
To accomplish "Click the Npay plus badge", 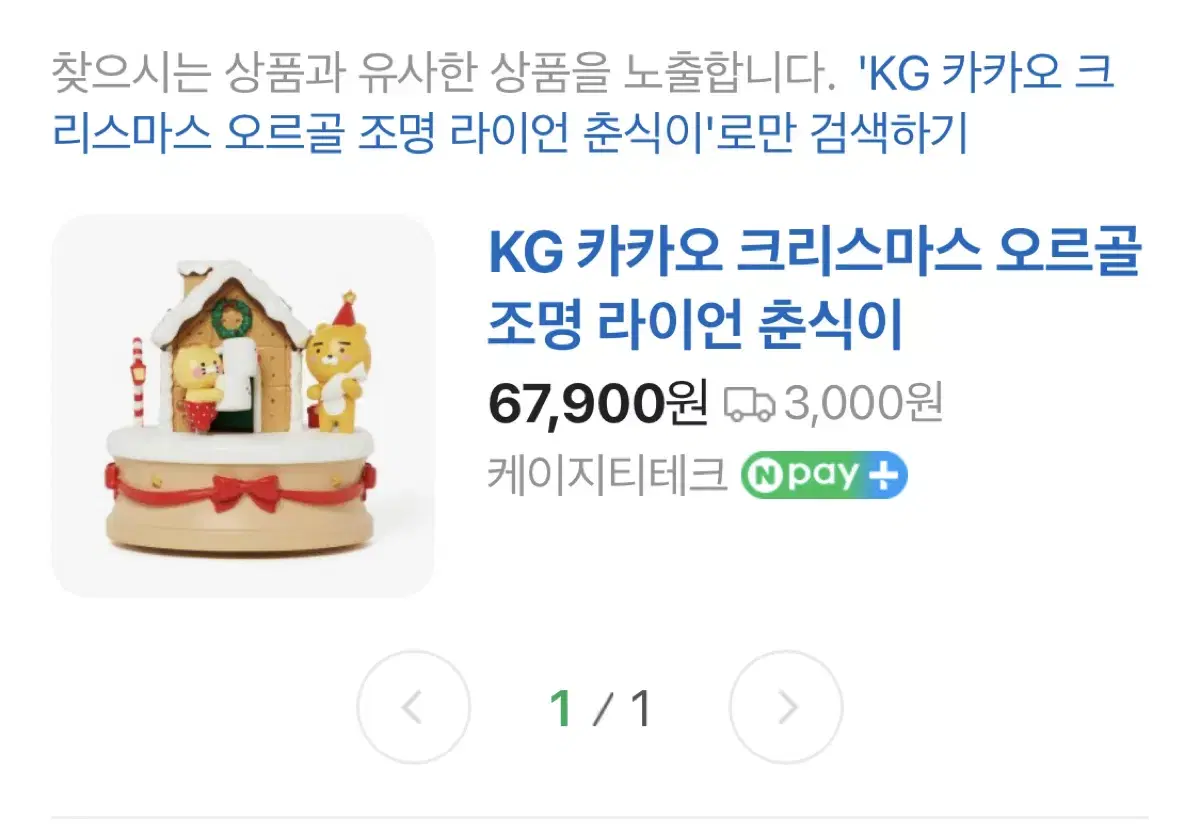I will pos(824,475).
